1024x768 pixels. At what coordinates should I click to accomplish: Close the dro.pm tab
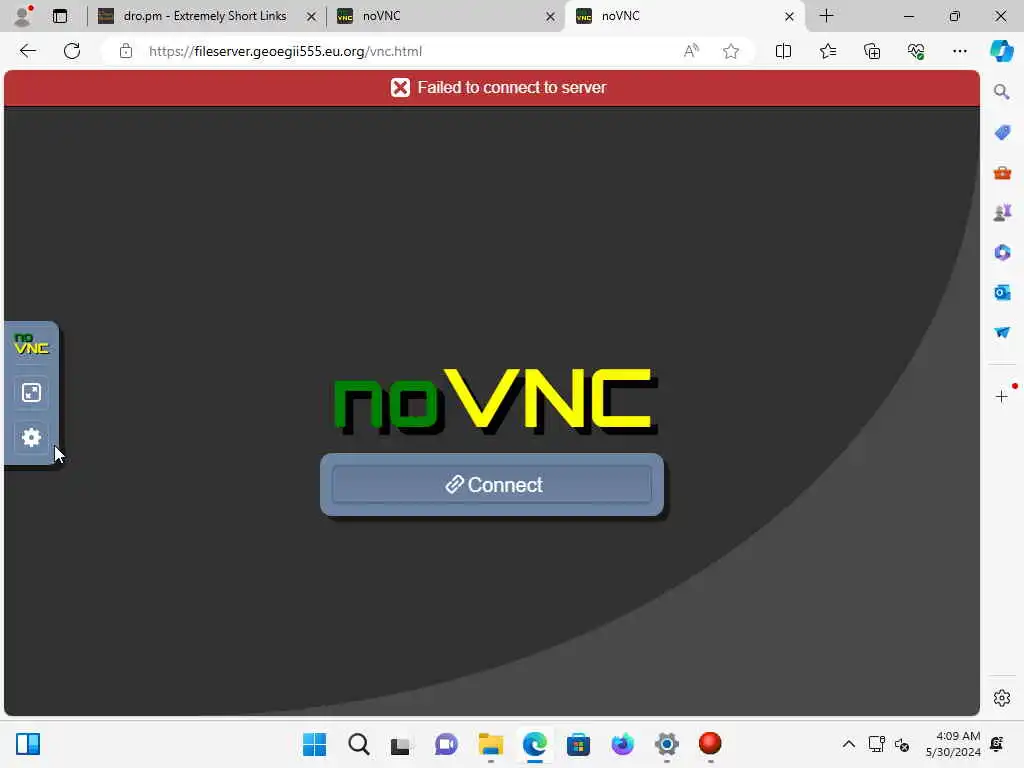312,16
